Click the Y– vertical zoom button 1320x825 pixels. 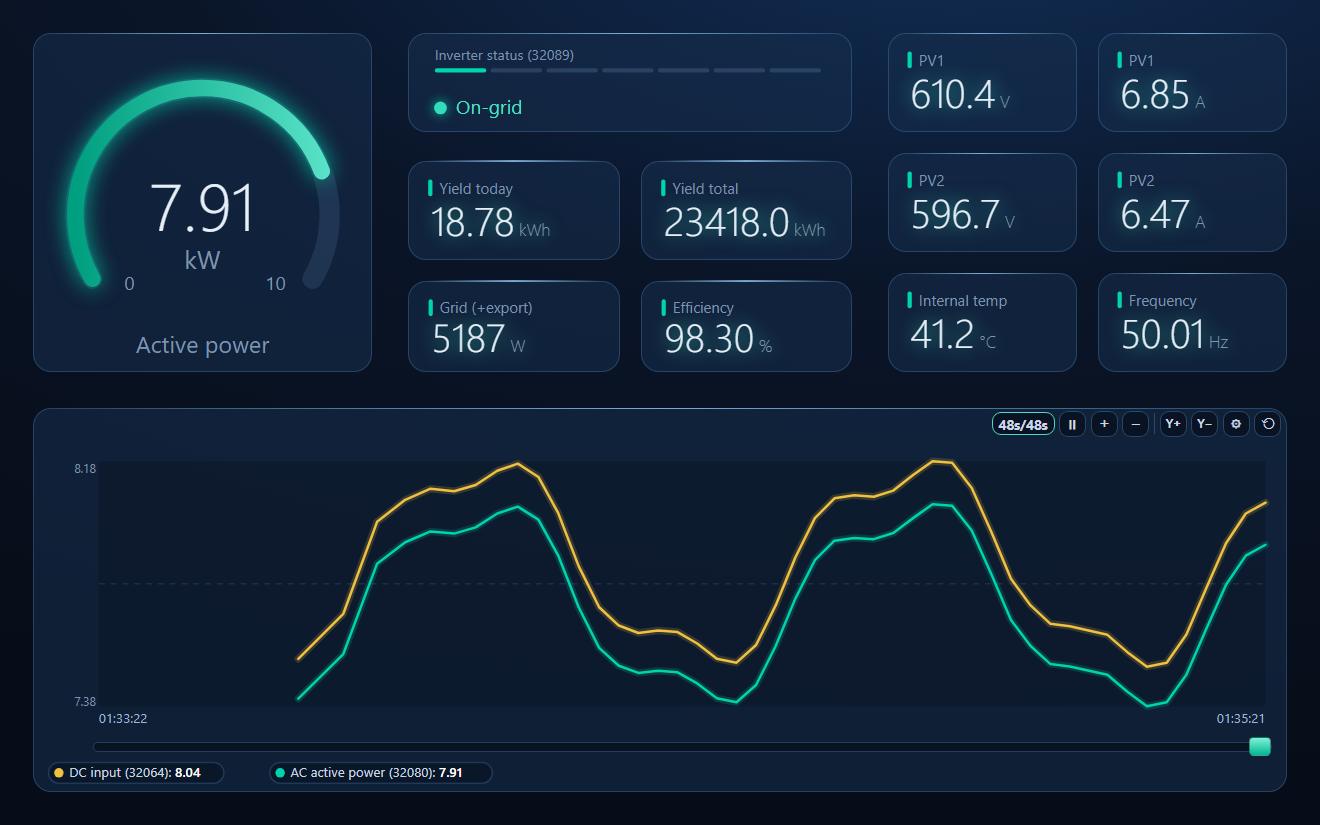1204,424
